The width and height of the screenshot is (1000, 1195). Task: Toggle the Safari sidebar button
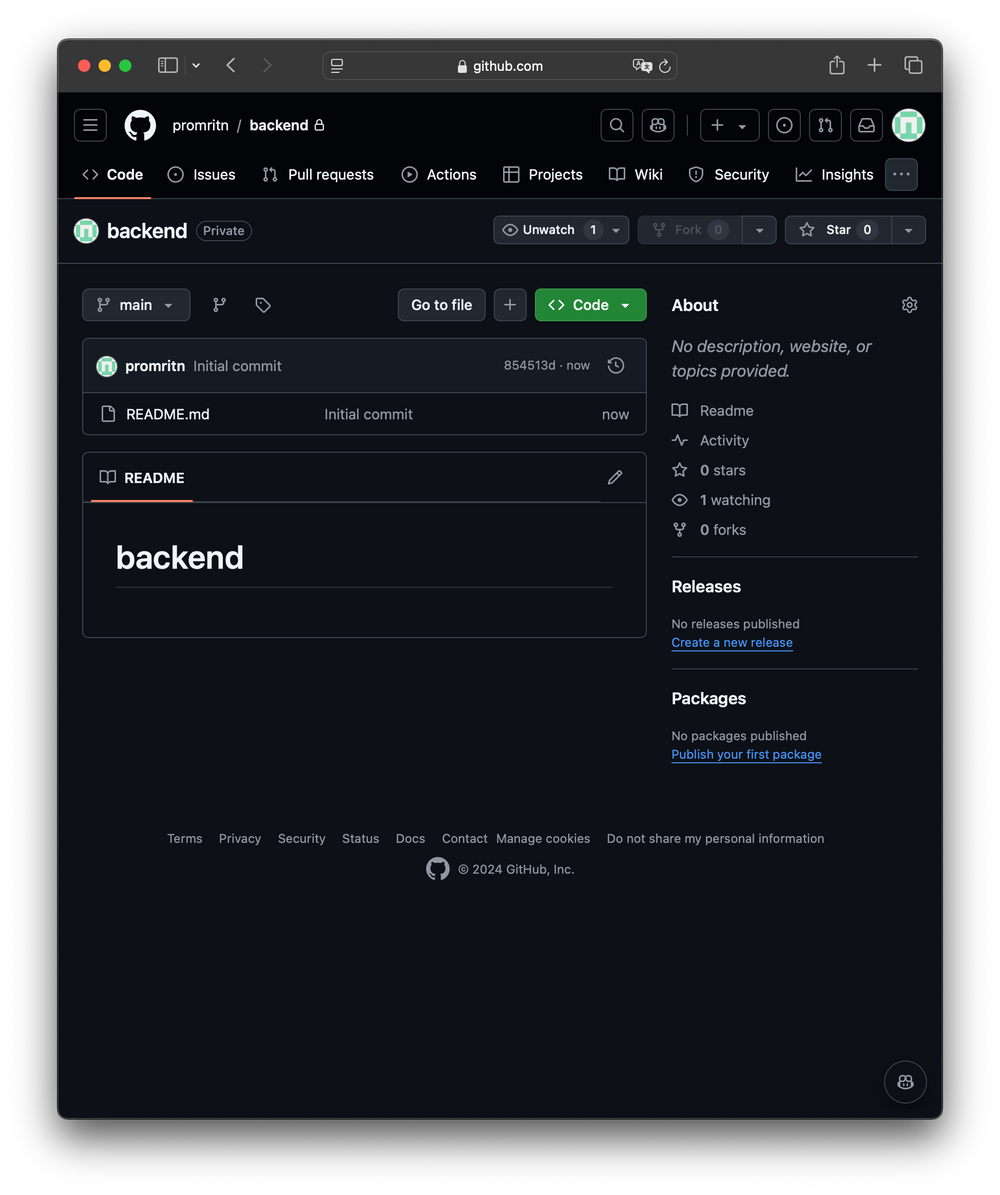(168, 66)
